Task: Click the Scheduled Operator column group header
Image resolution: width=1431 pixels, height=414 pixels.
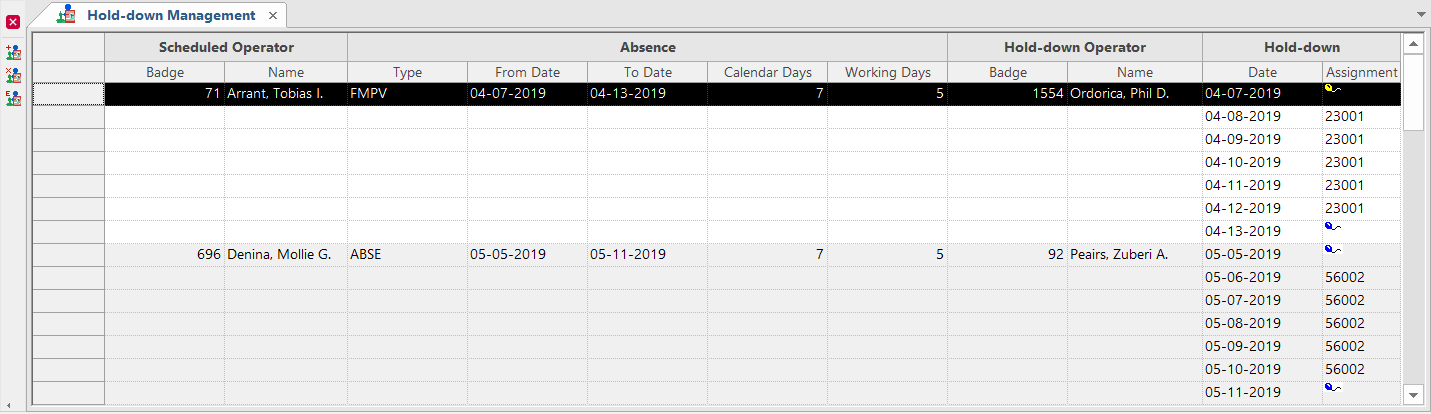Action: [226, 47]
